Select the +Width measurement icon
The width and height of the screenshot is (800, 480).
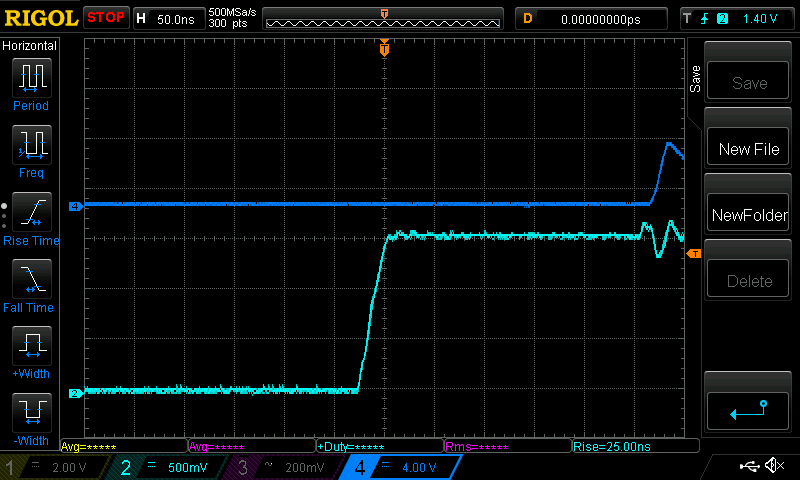click(x=31, y=346)
